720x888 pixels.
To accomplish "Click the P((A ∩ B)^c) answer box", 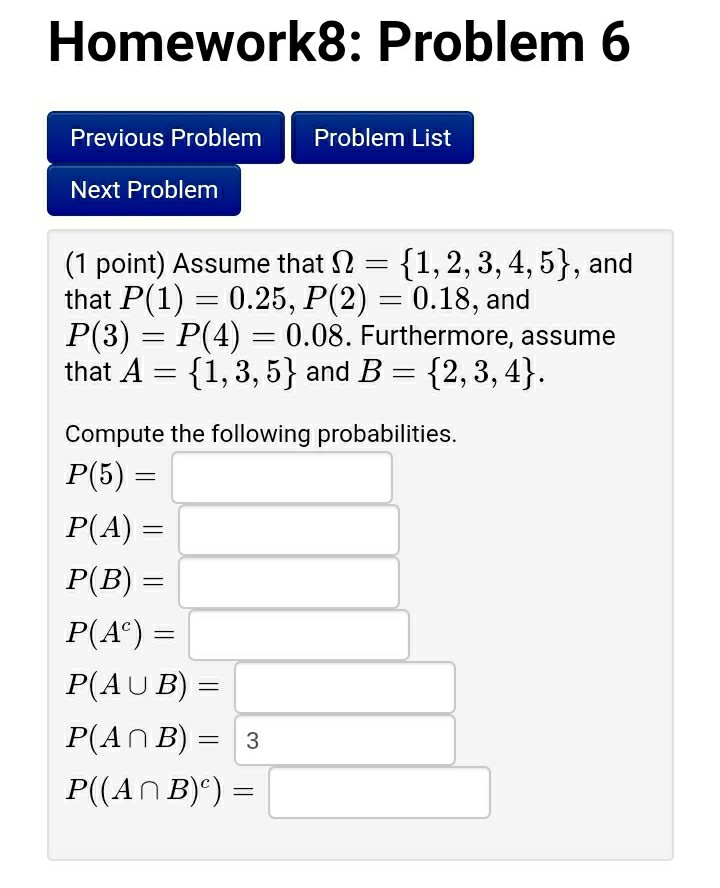I will point(380,792).
